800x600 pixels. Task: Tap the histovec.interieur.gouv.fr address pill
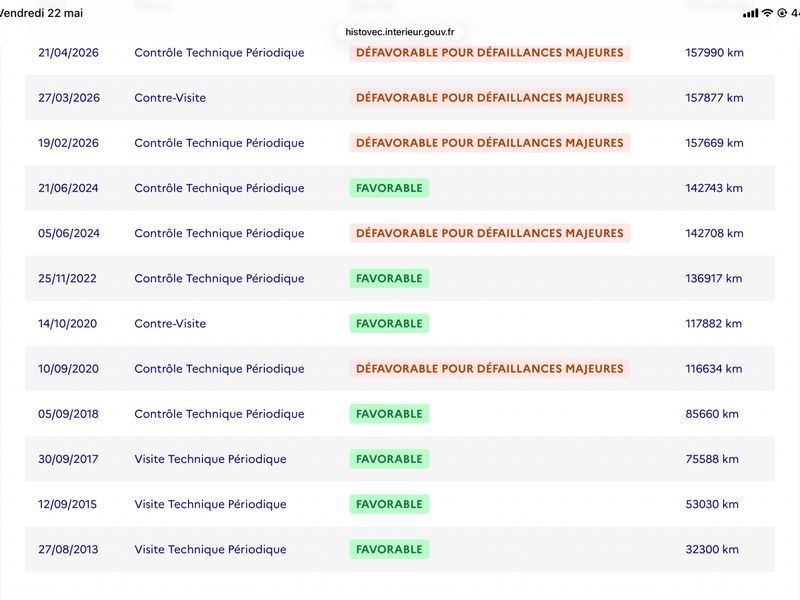point(399,32)
